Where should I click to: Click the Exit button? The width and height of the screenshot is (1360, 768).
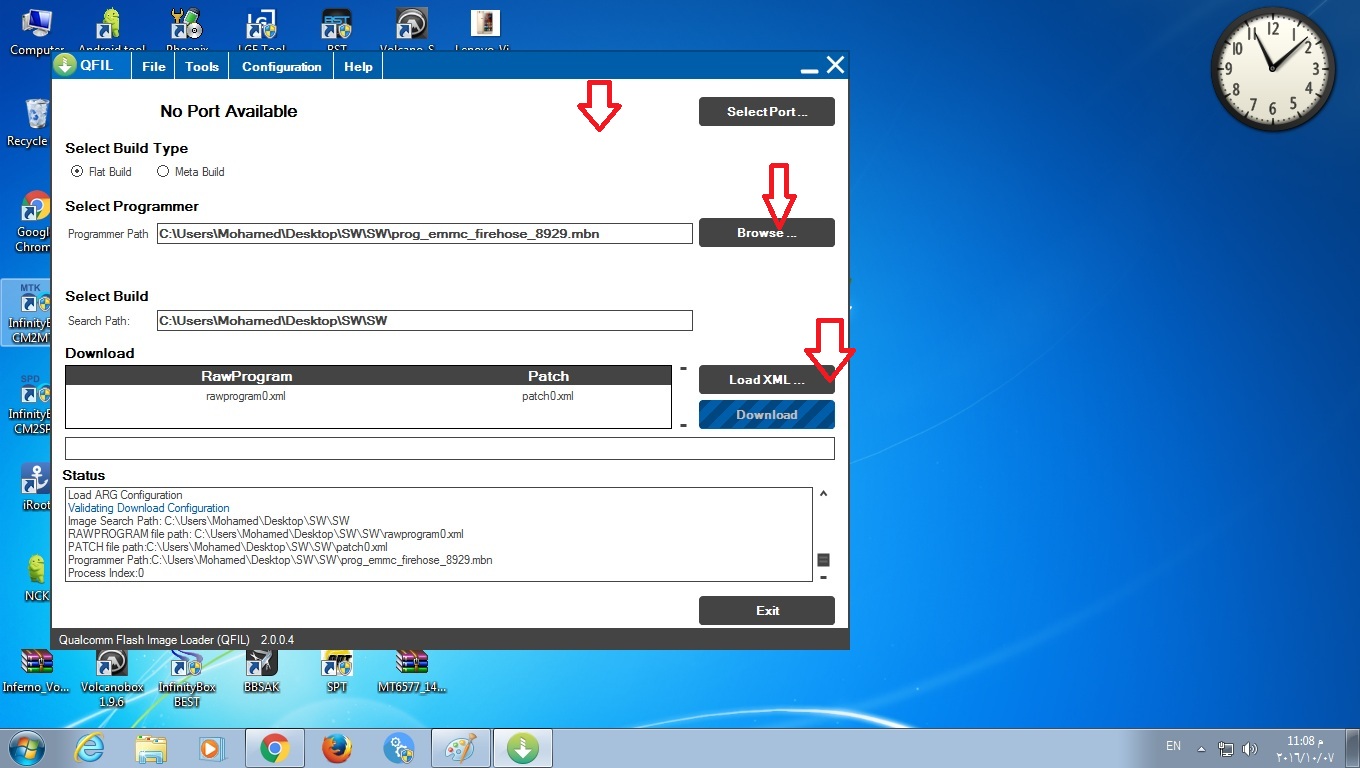pyautogui.click(x=767, y=611)
